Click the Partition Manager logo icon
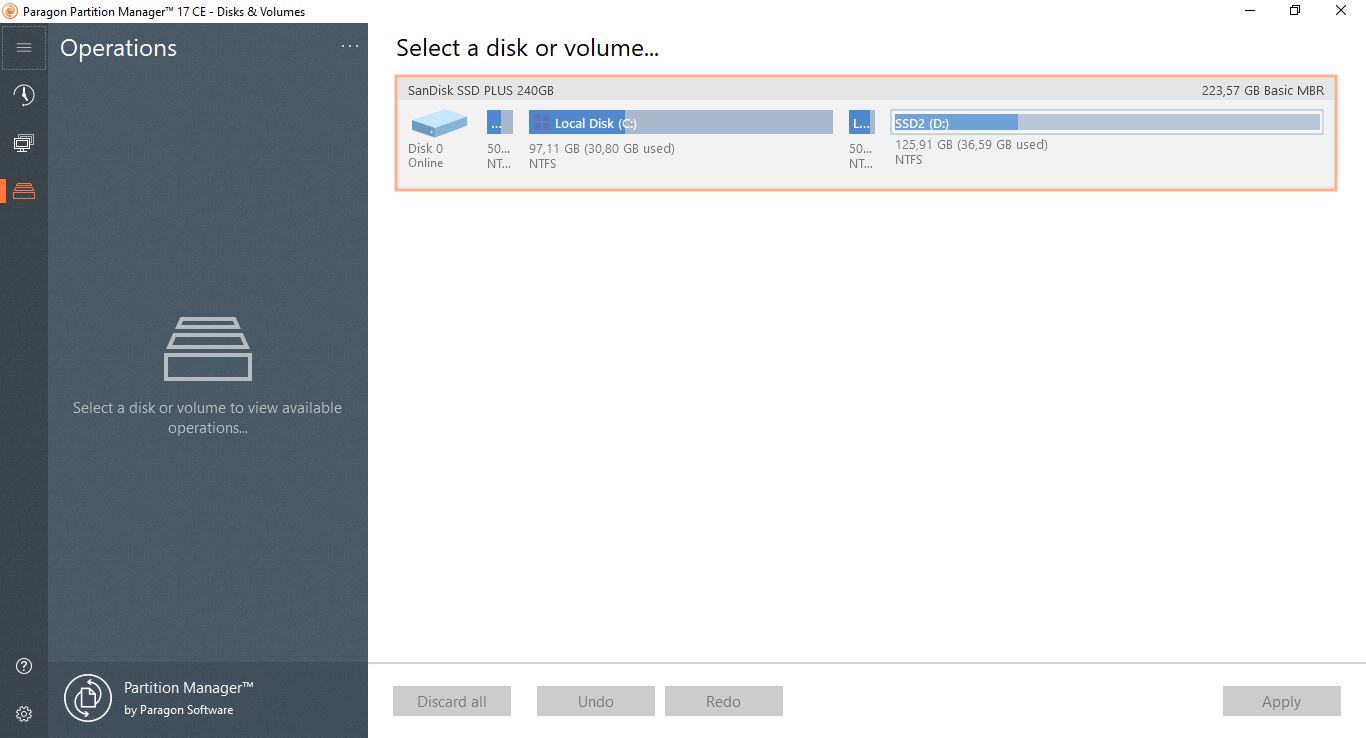 click(88, 698)
